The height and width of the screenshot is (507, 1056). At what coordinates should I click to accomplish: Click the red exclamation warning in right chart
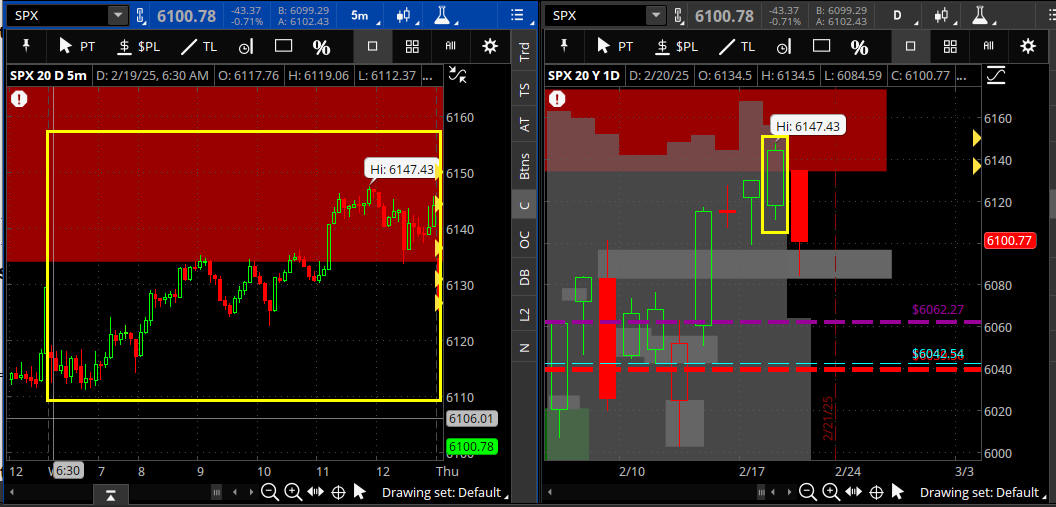pyautogui.click(x=557, y=99)
